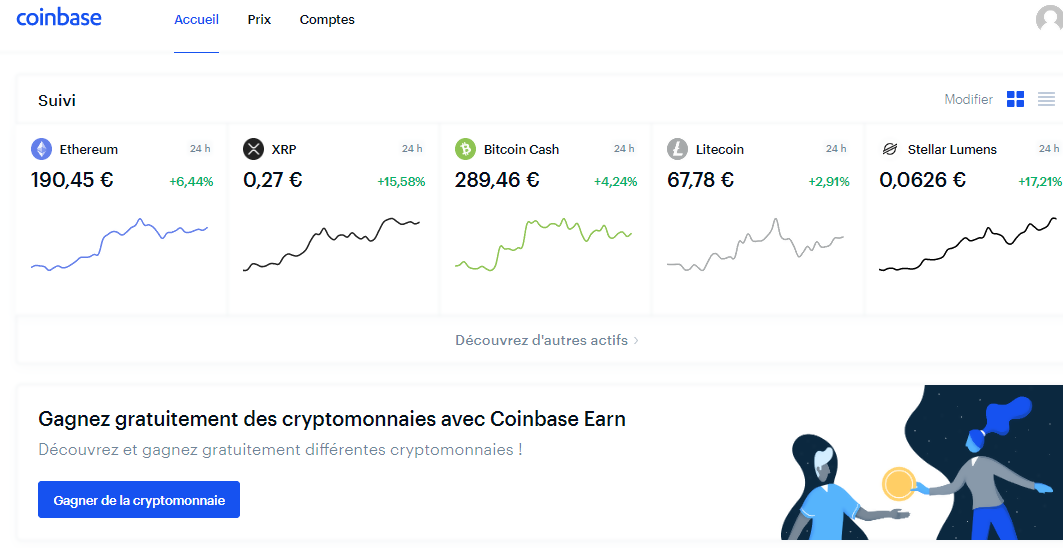Open the 24 h period on Litecoin card

836,149
